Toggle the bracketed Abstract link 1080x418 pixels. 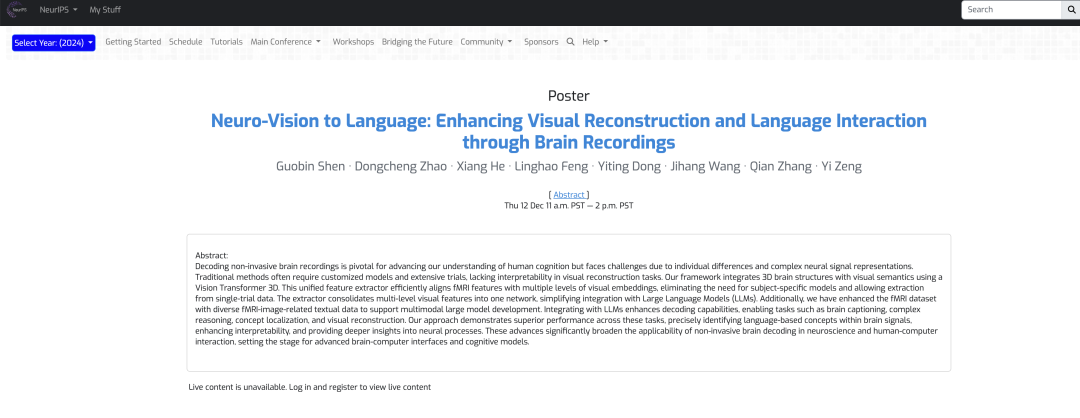click(x=569, y=194)
